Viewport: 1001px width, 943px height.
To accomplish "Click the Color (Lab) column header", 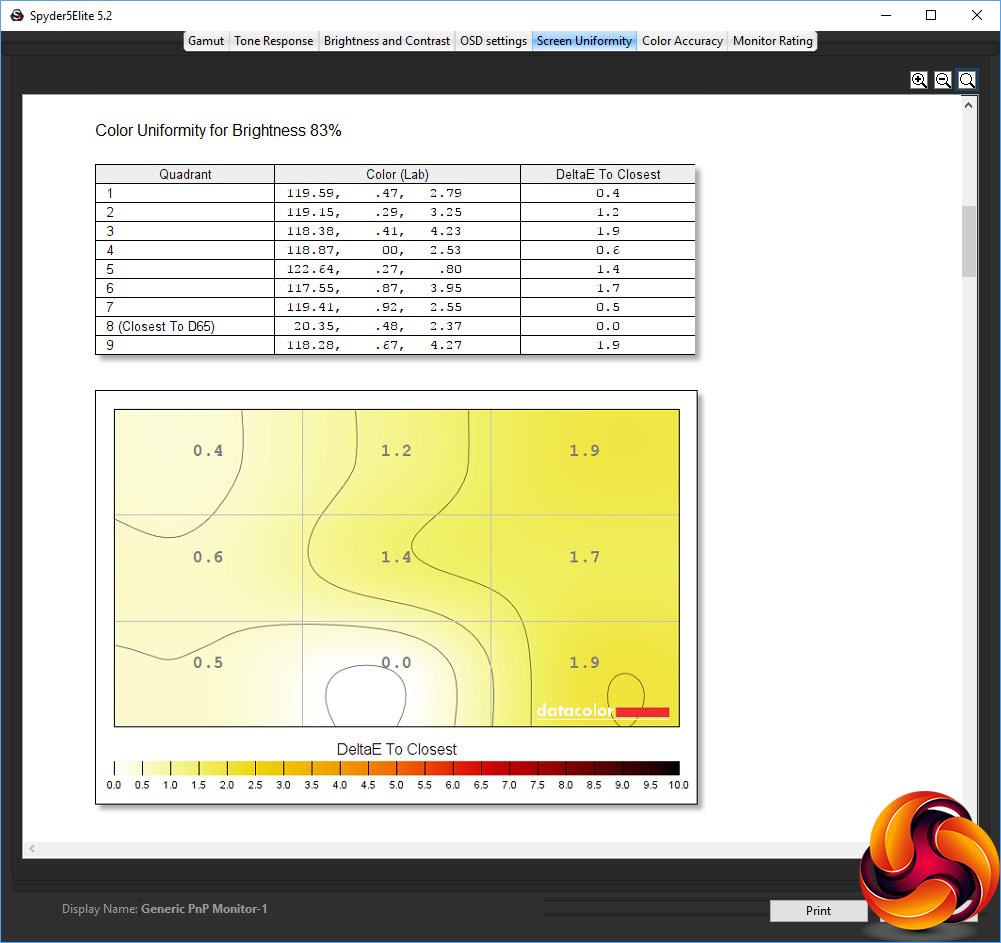I will pyautogui.click(x=397, y=174).
